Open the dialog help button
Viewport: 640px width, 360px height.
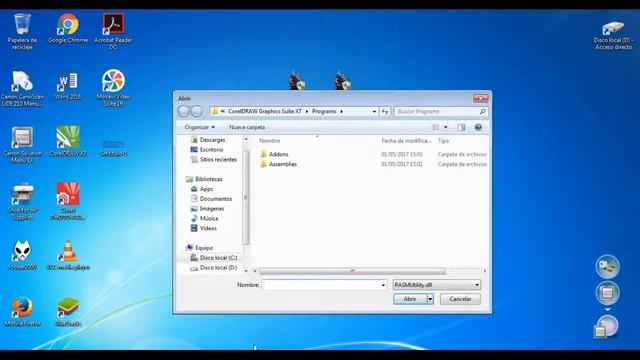478,127
